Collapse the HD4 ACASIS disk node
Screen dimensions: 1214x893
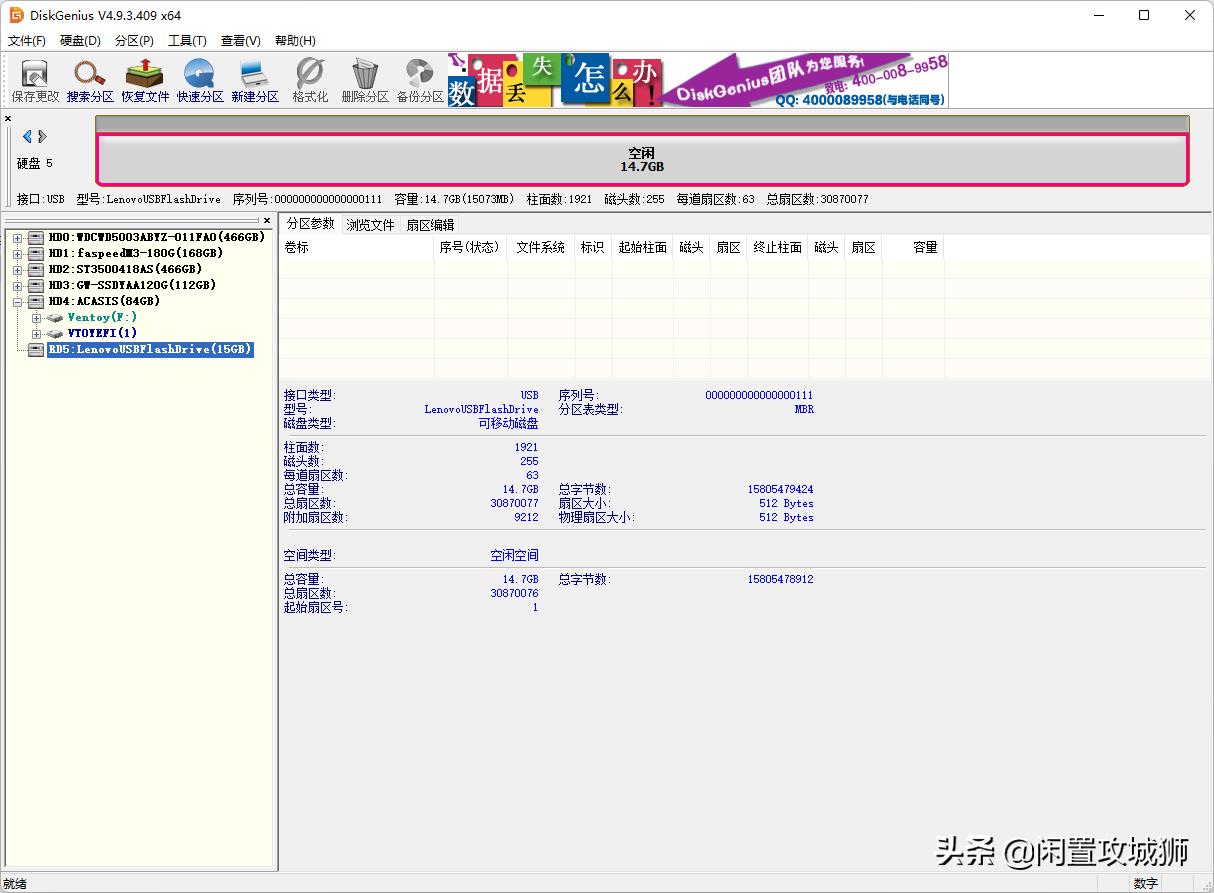pyautogui.click(x=17, y=301)
